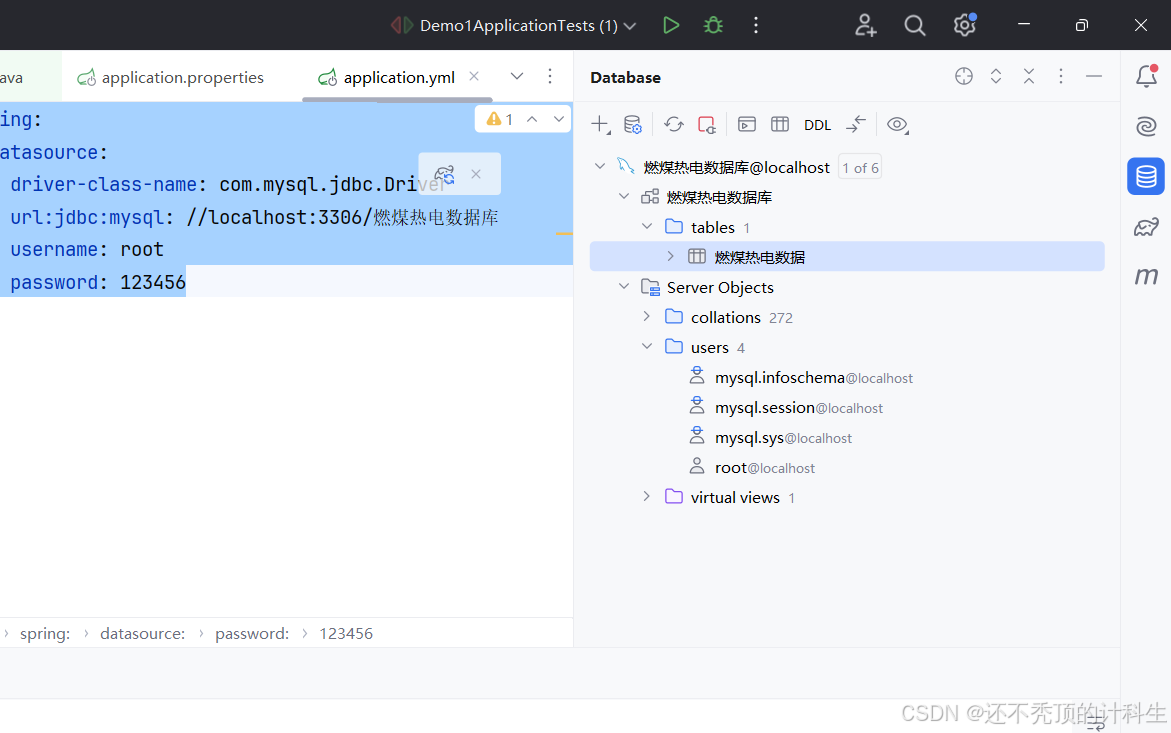Image resolution: width=1171 pixels, height=733 pixels.
Task: Click 'spring:' breadcrumb
Action: coord(45,634)
